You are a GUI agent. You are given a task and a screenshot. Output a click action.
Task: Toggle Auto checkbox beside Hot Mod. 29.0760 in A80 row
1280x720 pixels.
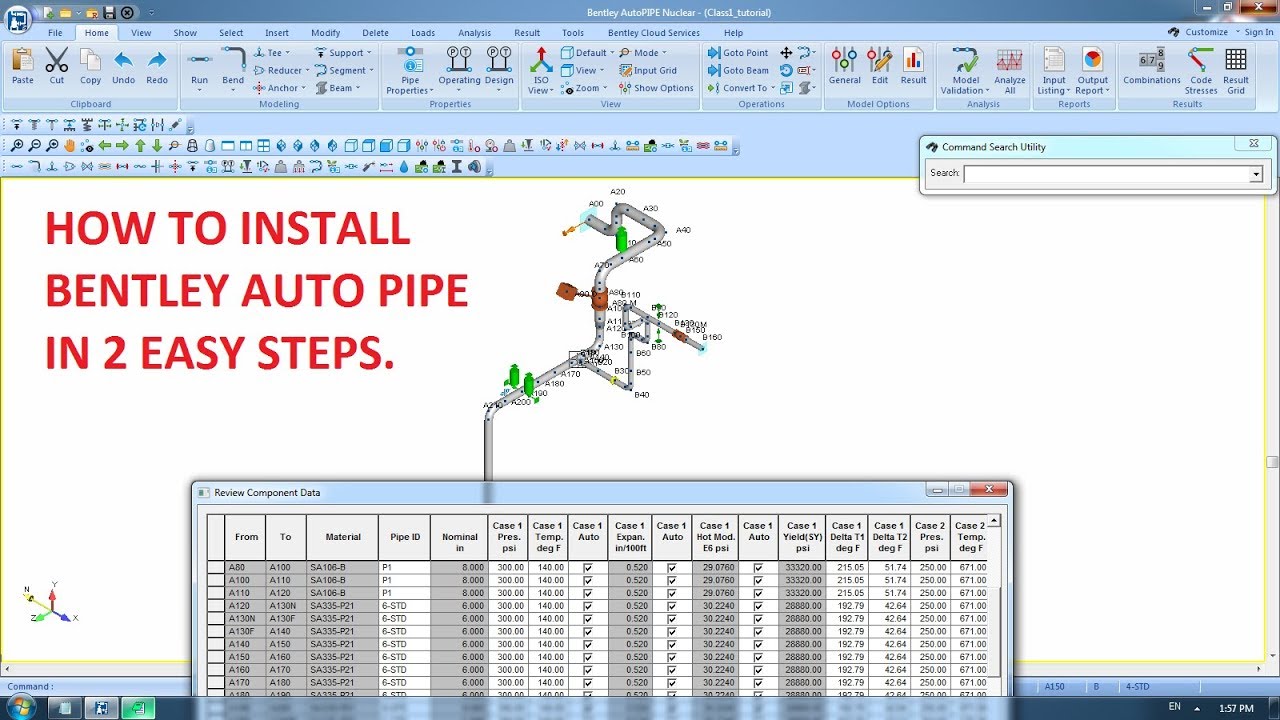click(759, 567)
